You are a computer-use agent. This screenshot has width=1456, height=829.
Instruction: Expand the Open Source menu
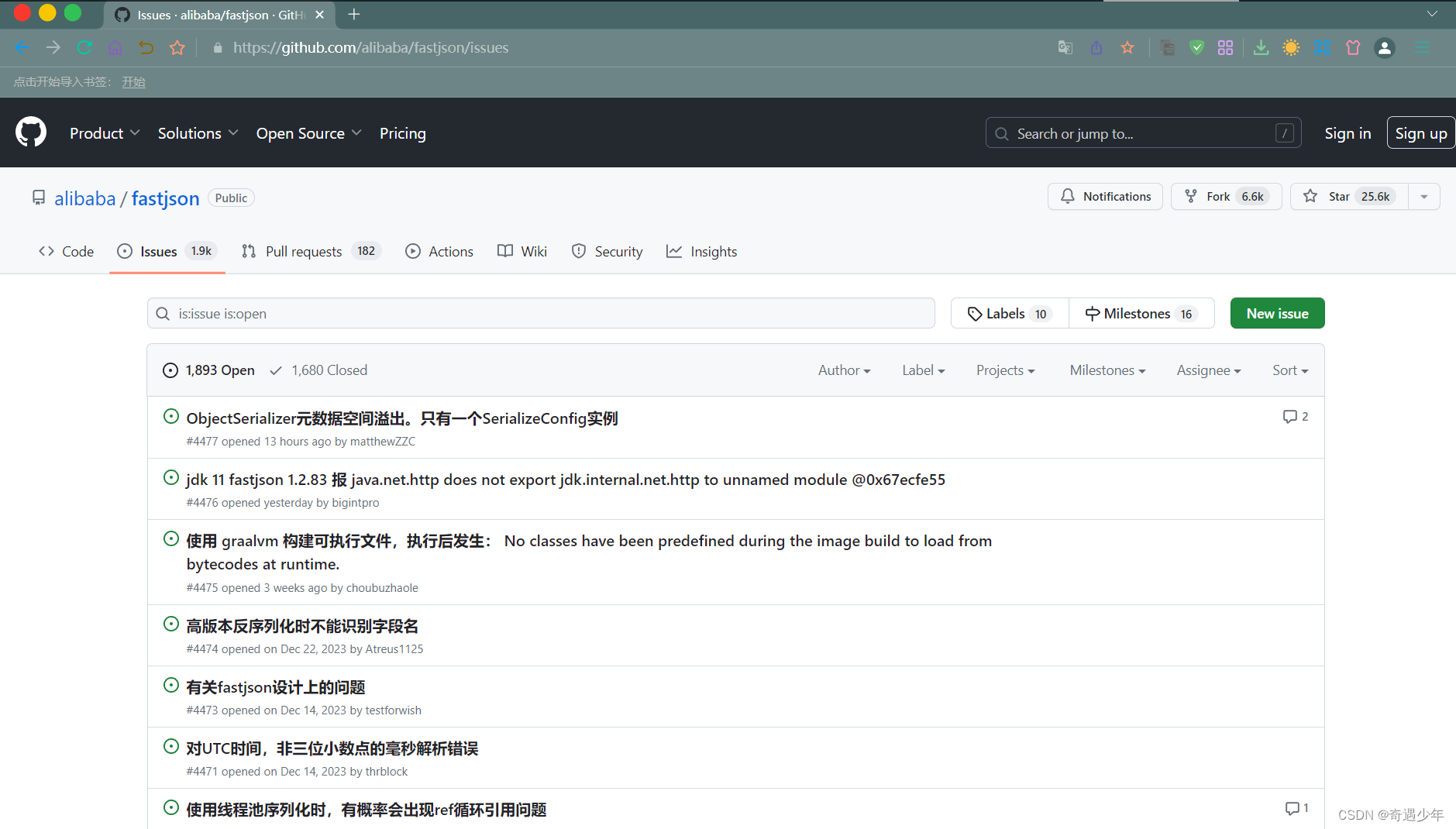pyautogui.click(x=308, y=133)
